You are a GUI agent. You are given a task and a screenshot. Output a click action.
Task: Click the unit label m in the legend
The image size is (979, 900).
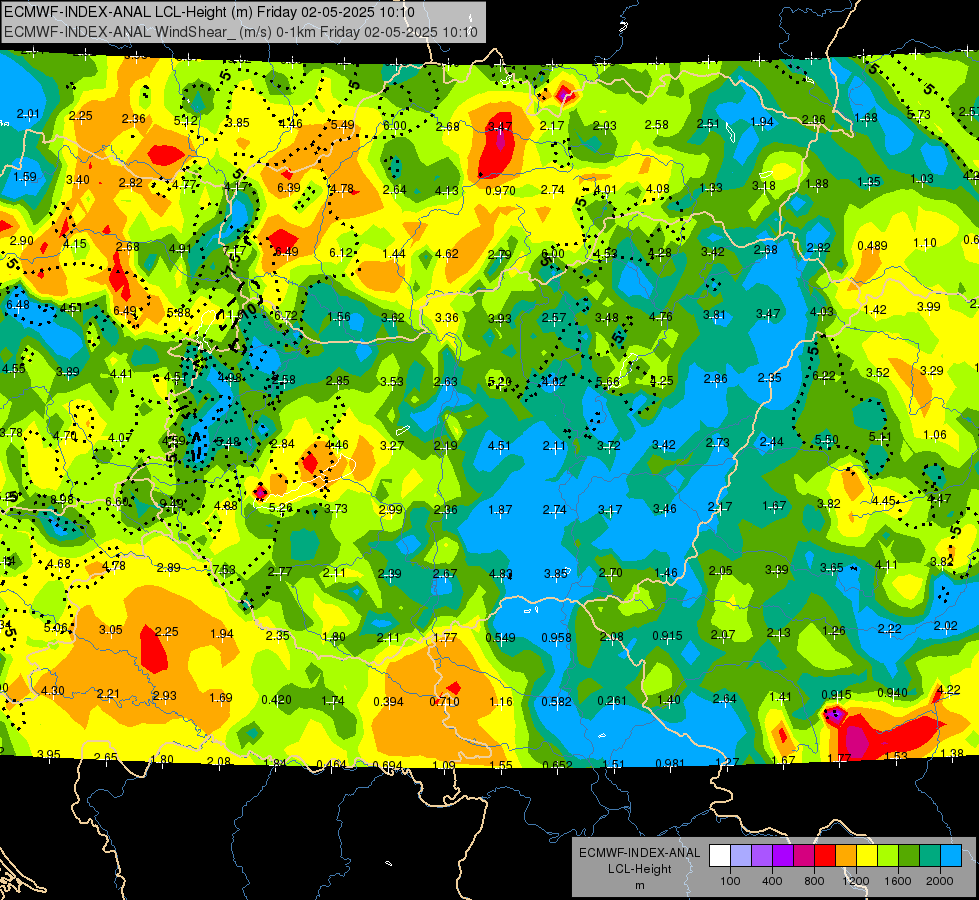639,885
